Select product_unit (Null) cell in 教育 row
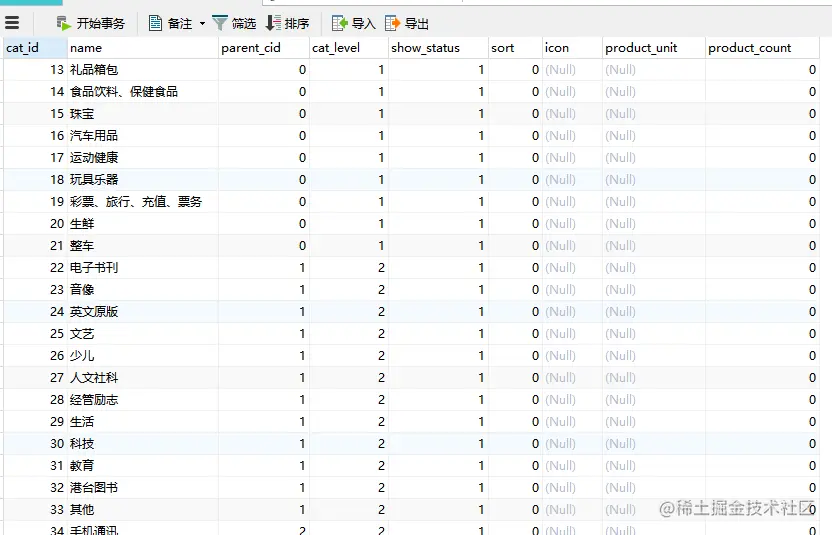 coord(654,466)
